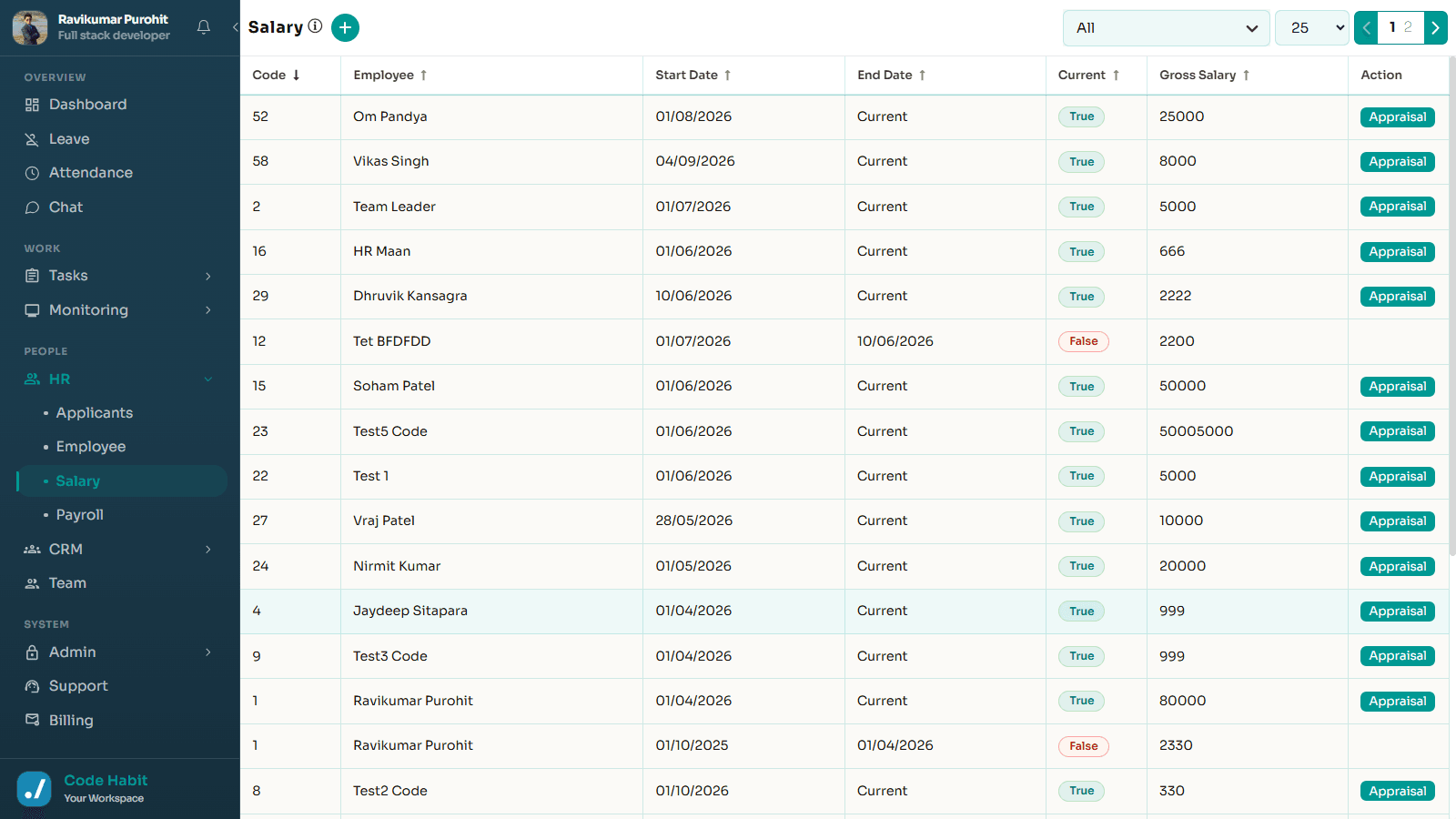This screenshot has height=819, width=1456.
Task: Open the All filter dropdown
Action: [1166, 28]
